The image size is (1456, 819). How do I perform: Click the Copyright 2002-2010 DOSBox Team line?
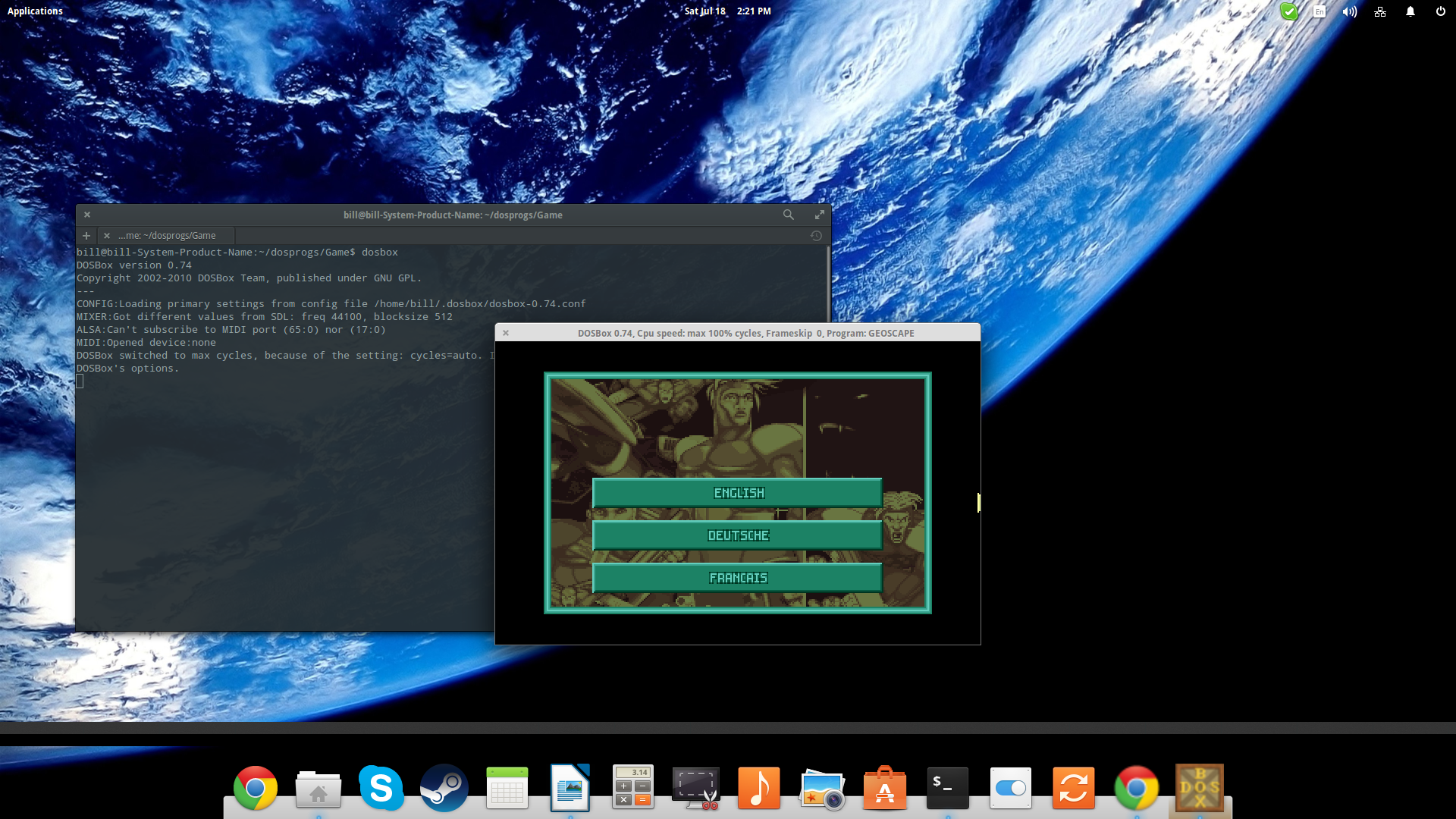[249, 278]
